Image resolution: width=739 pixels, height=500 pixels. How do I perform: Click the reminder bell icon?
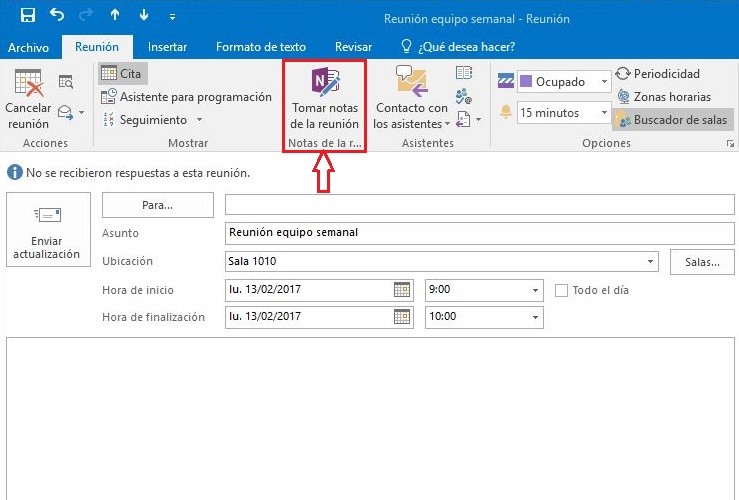pos(506,113)
